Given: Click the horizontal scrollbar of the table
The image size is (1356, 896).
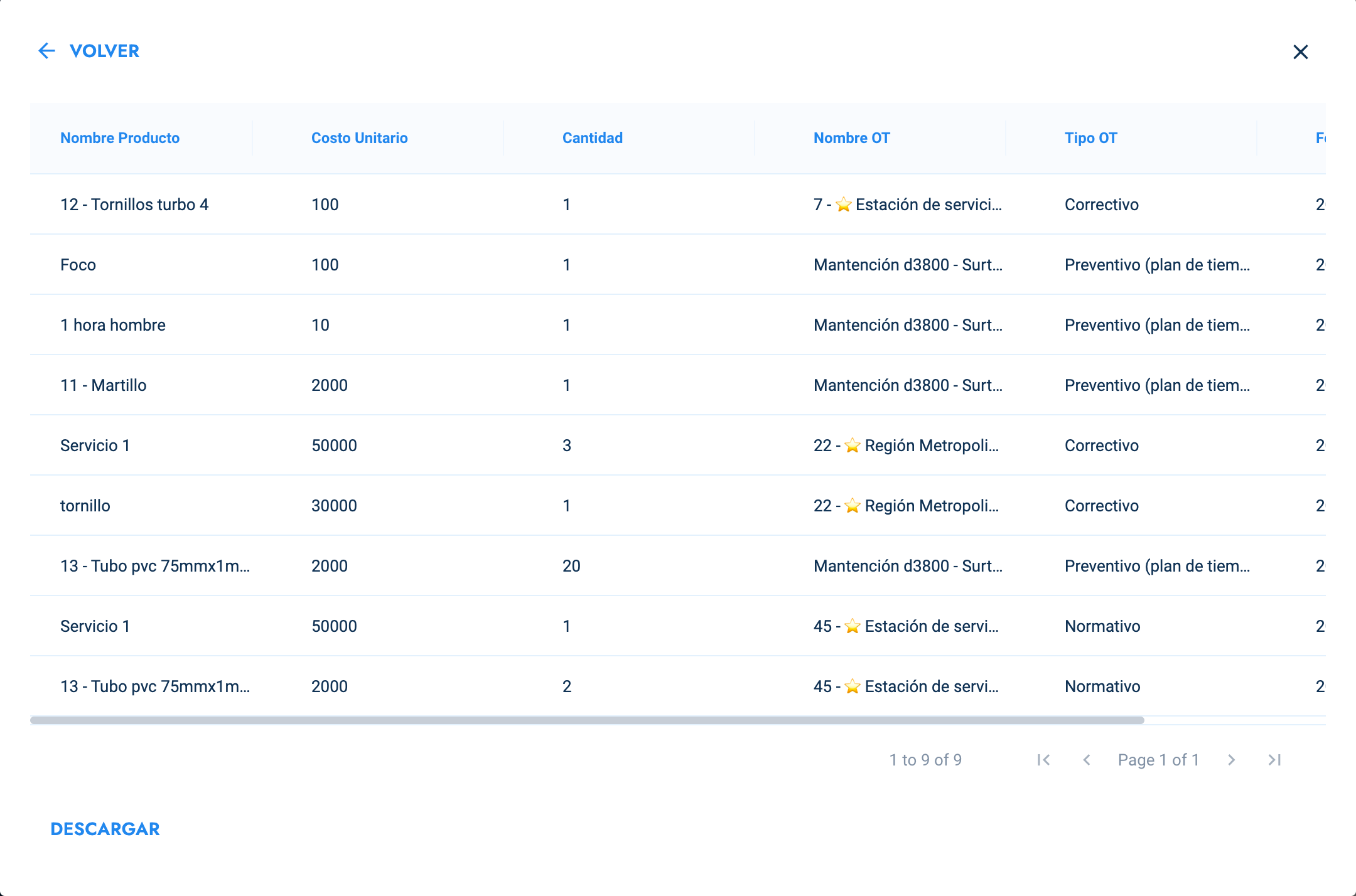Looking at the screenshot, I should [587, 720].
